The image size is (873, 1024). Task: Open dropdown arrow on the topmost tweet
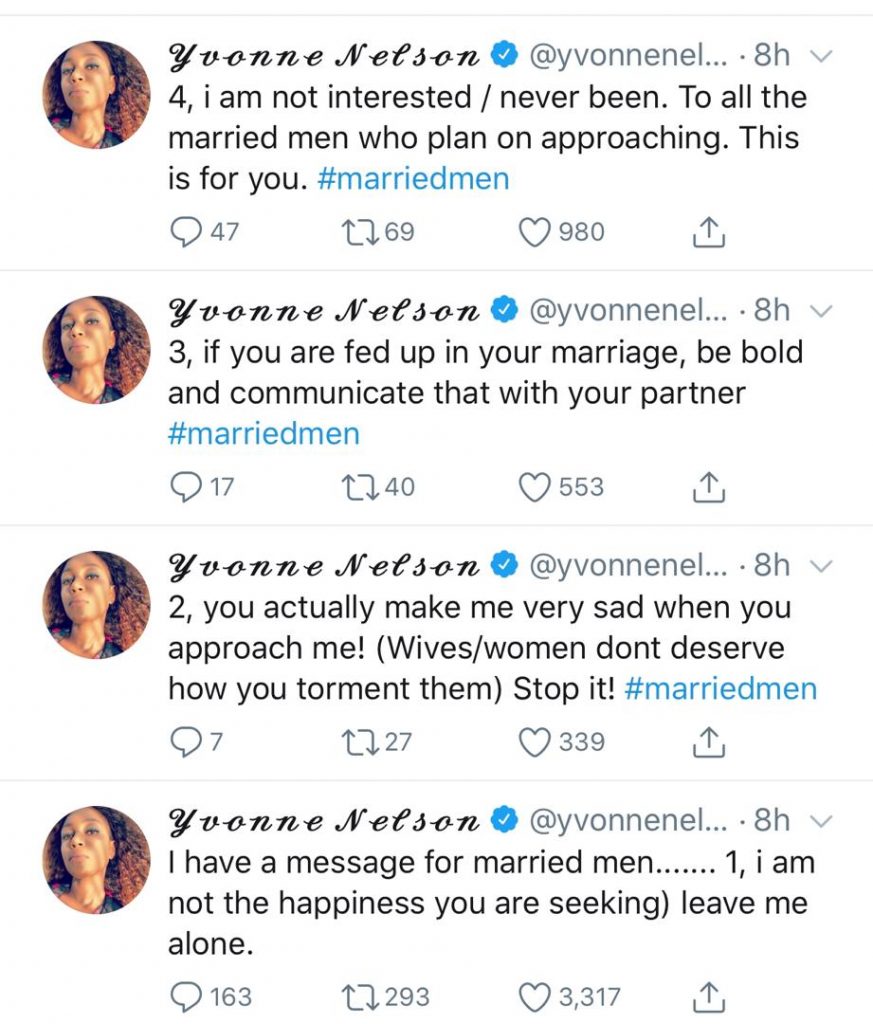pyautogui.click(x=822, y=57)
